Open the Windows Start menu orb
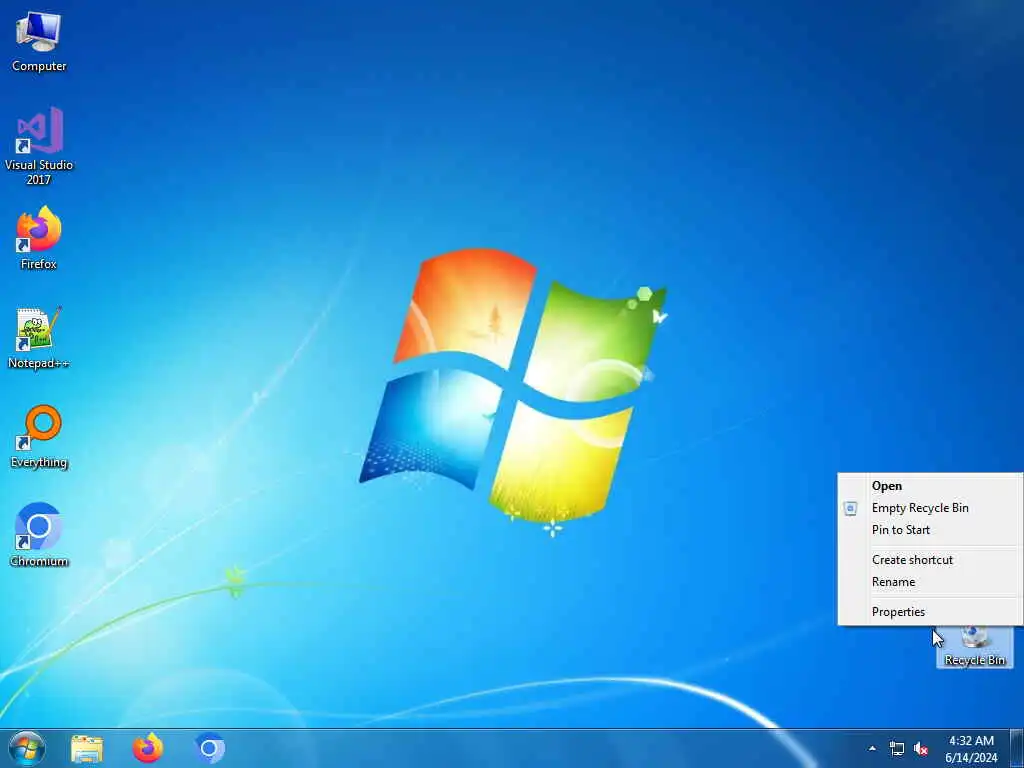 pyautogui.click(x=27, y=748)
